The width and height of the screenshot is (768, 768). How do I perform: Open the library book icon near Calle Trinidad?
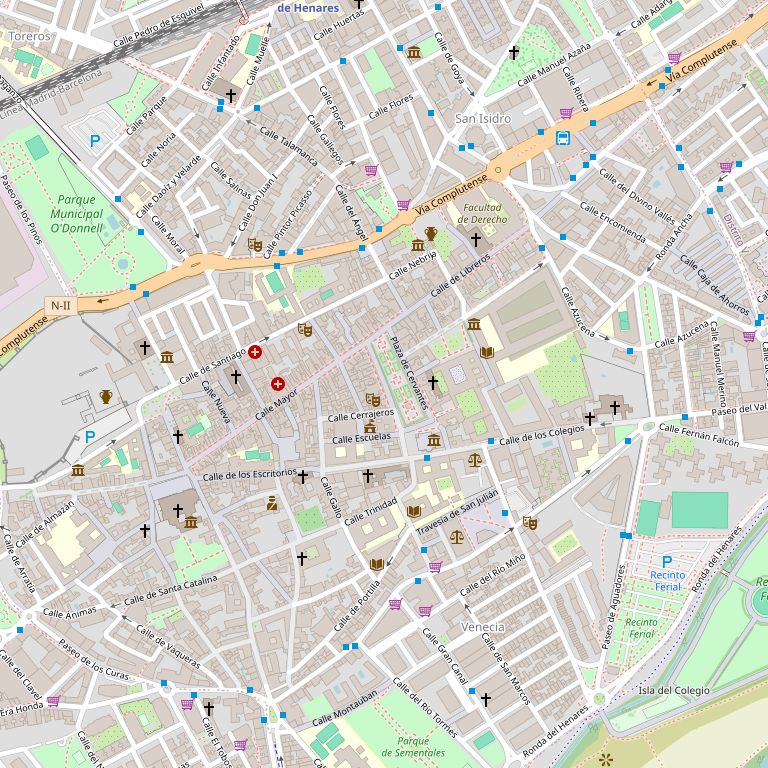414,512
